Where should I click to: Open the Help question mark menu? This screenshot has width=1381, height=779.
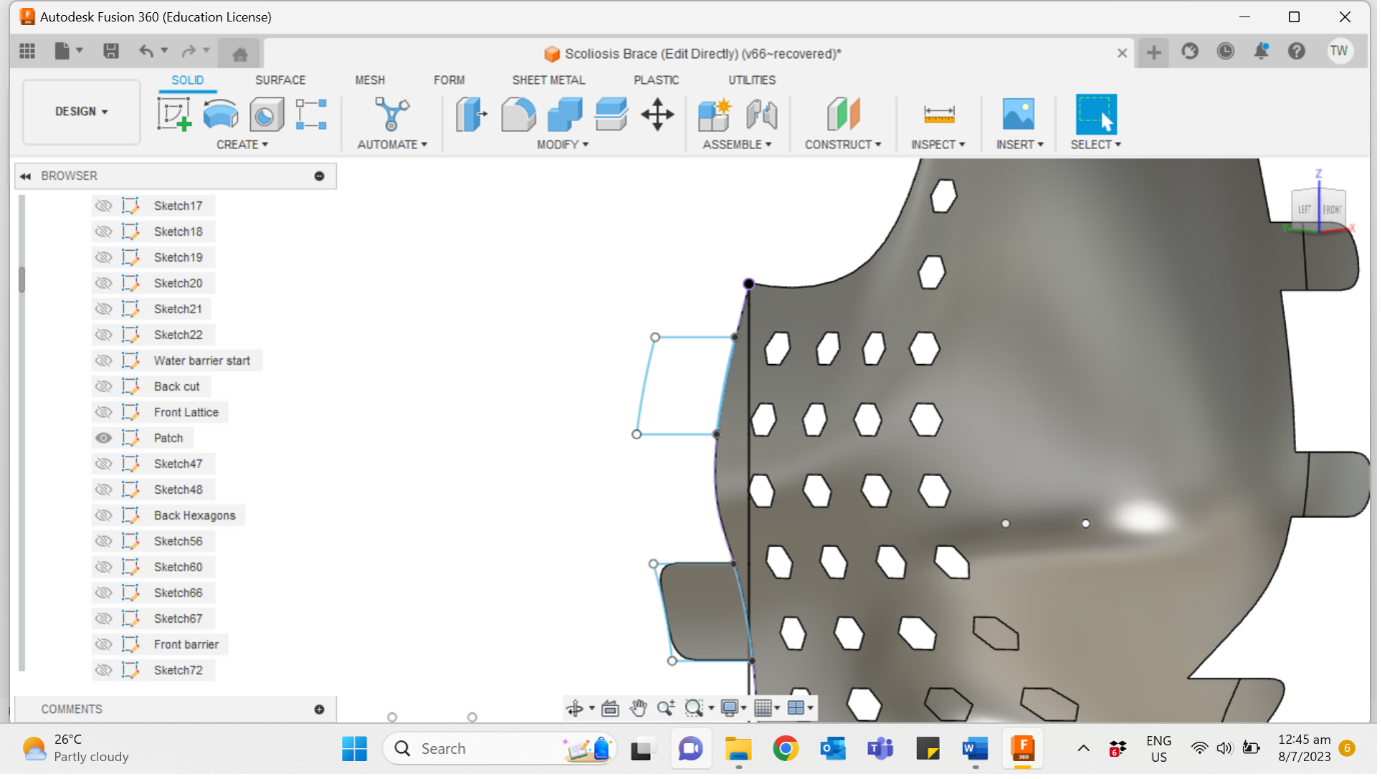point(1297,51)
